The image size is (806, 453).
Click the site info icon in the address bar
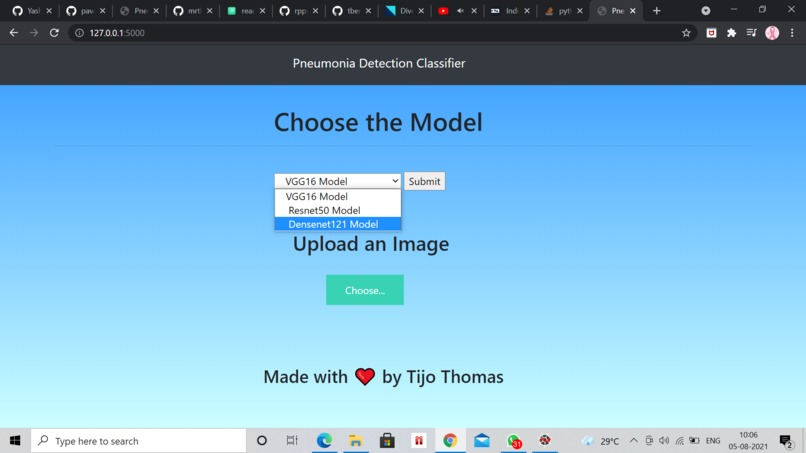tap(79, 33)
